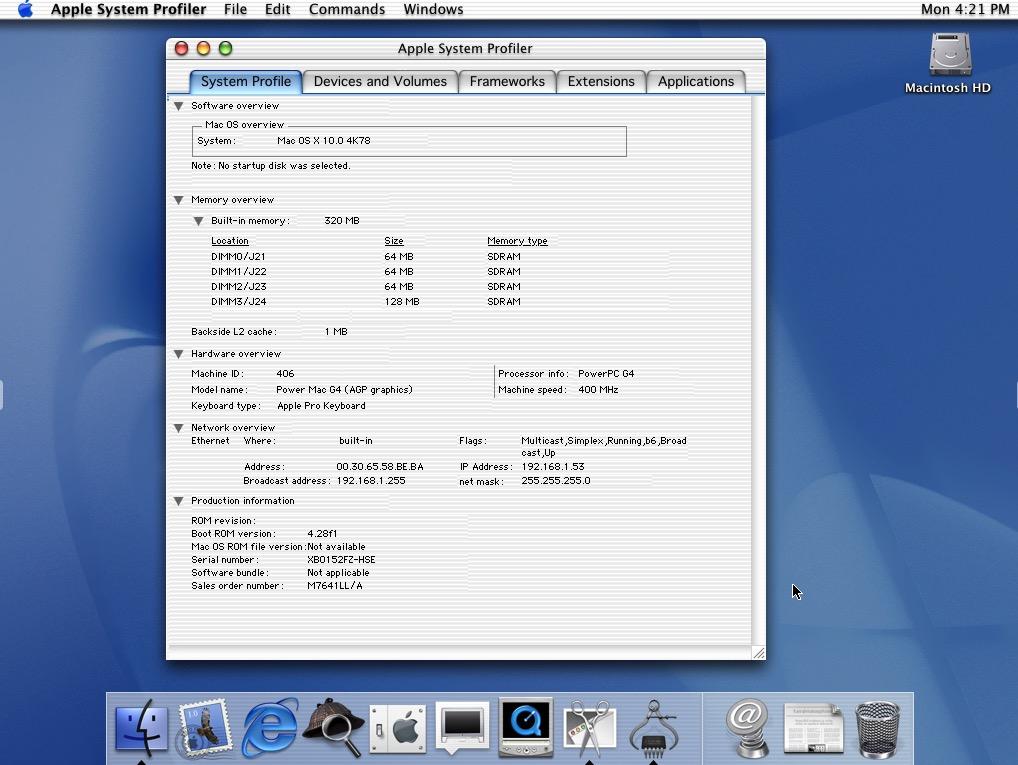This screenshot has width=1018, height=765.
Task: Select the DIMM0/J21 memory row
Action: tap(366, 257)
